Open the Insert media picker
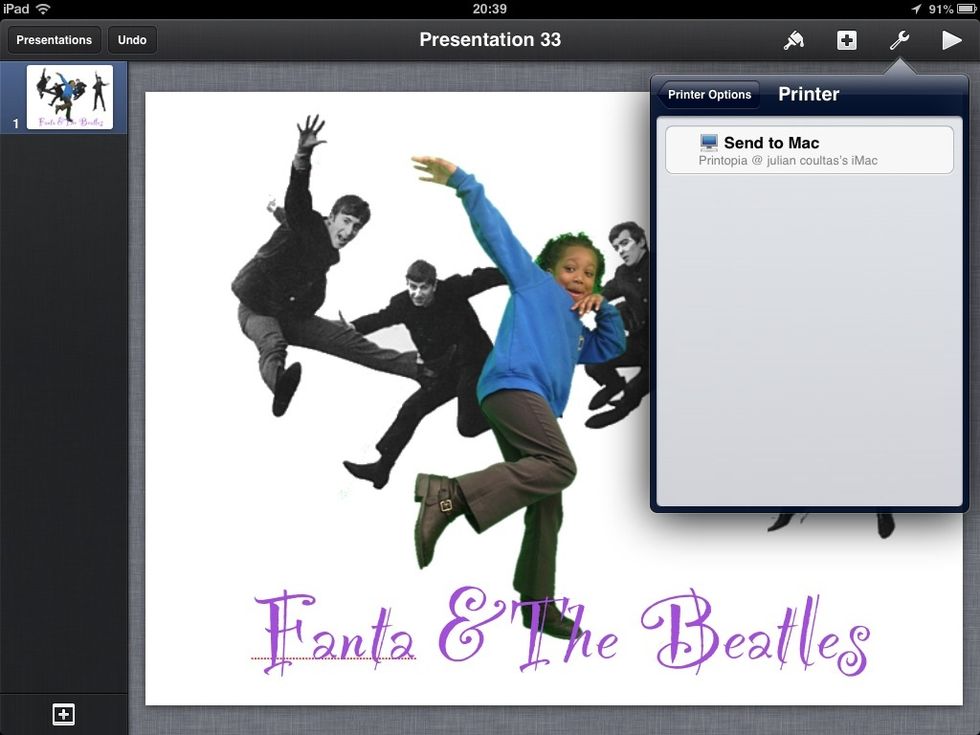Screen dimensions: 980x735 point(846,40)
